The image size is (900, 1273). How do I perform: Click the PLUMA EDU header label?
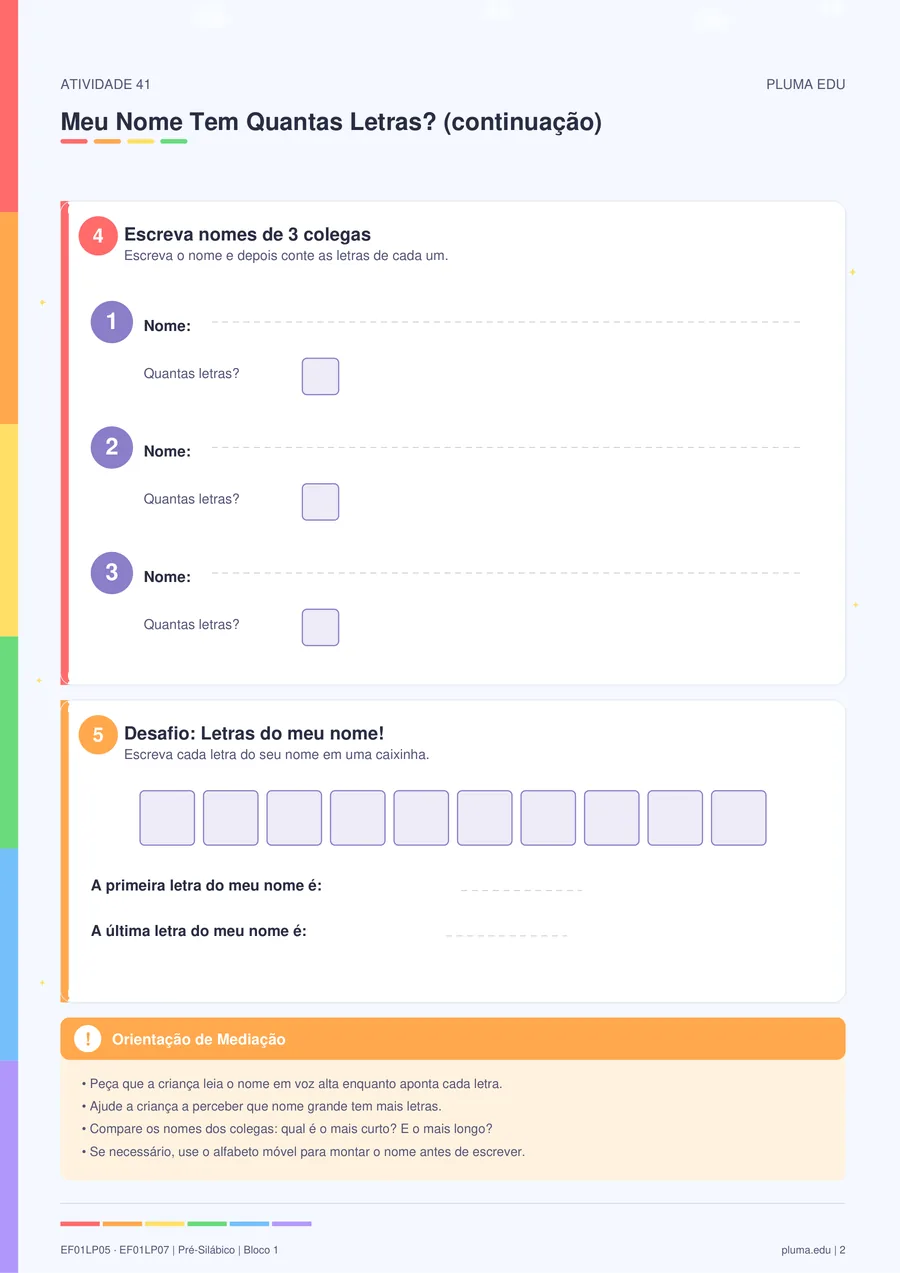pos(806,85)
